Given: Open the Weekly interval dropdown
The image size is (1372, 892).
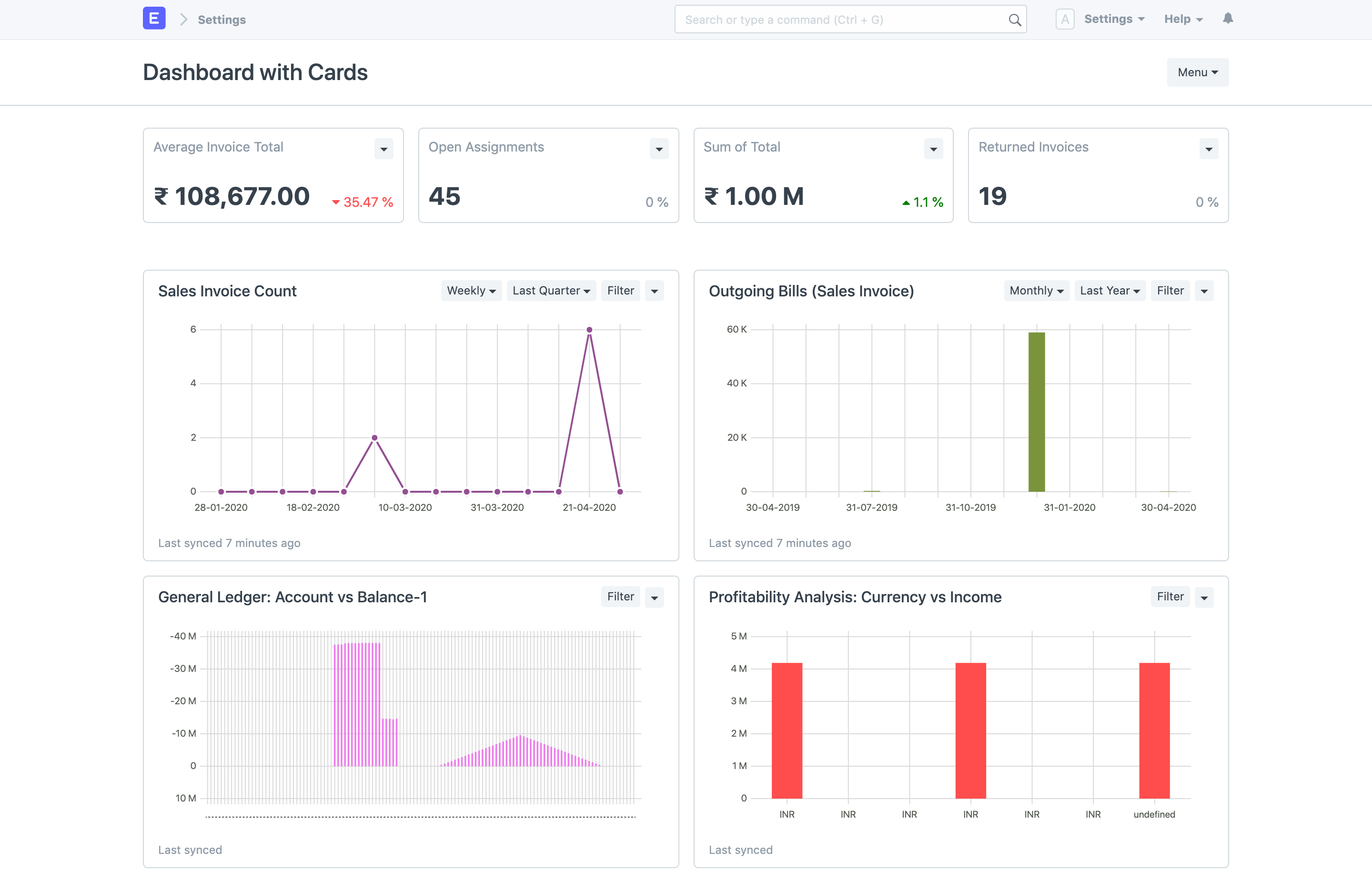Looking at the screenshot, I should pos(471,291).
